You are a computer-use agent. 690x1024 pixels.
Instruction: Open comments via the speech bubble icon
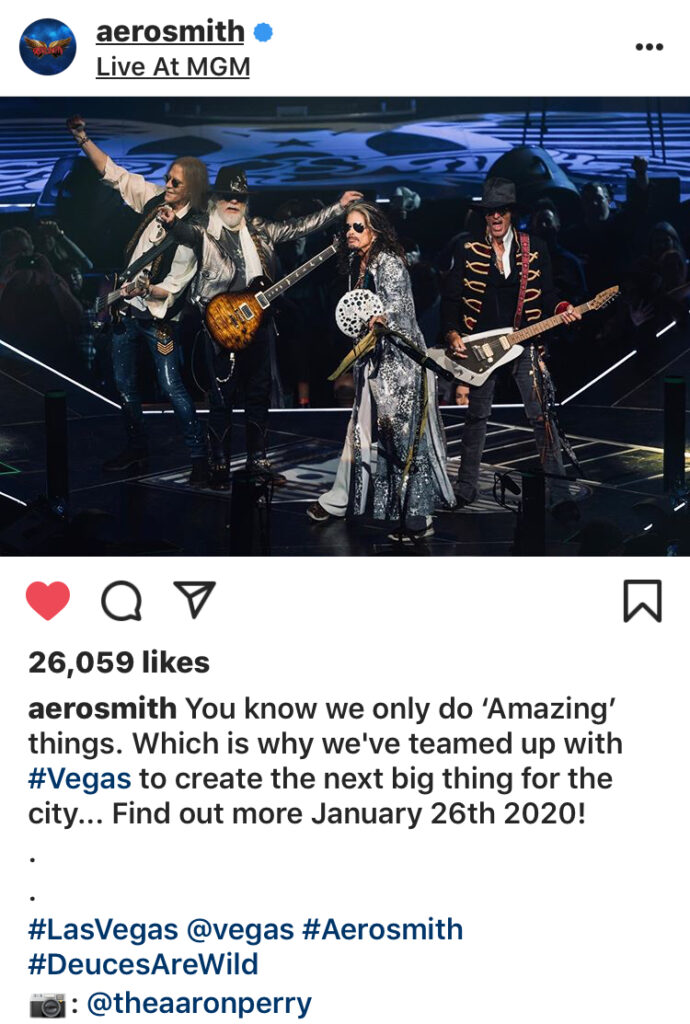[121, 601]
